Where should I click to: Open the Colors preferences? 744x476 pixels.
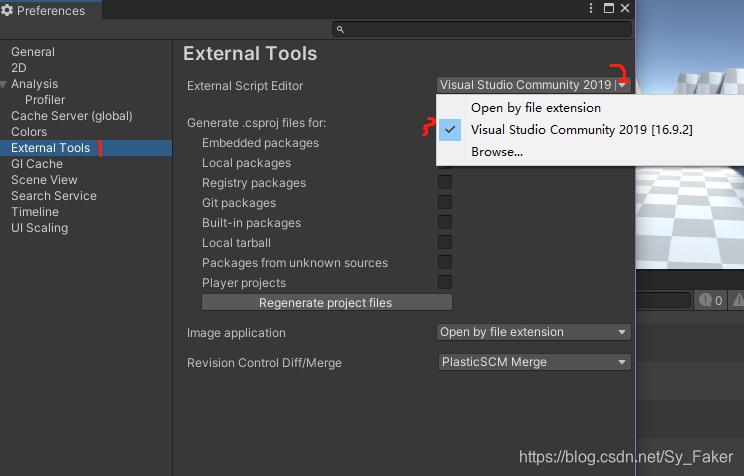pos(29,132)
